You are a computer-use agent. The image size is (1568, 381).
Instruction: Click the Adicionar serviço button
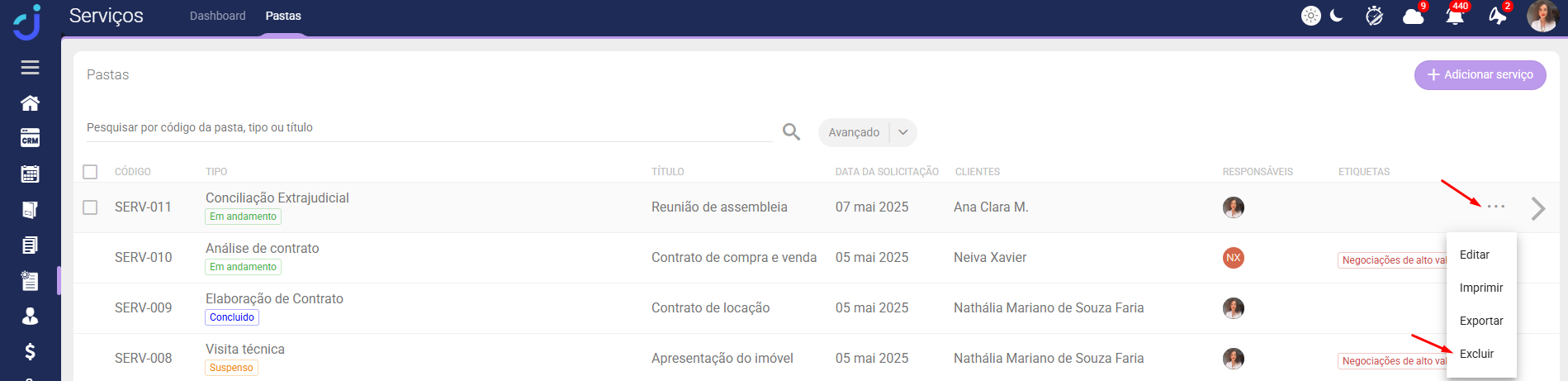click(1480, 74)
